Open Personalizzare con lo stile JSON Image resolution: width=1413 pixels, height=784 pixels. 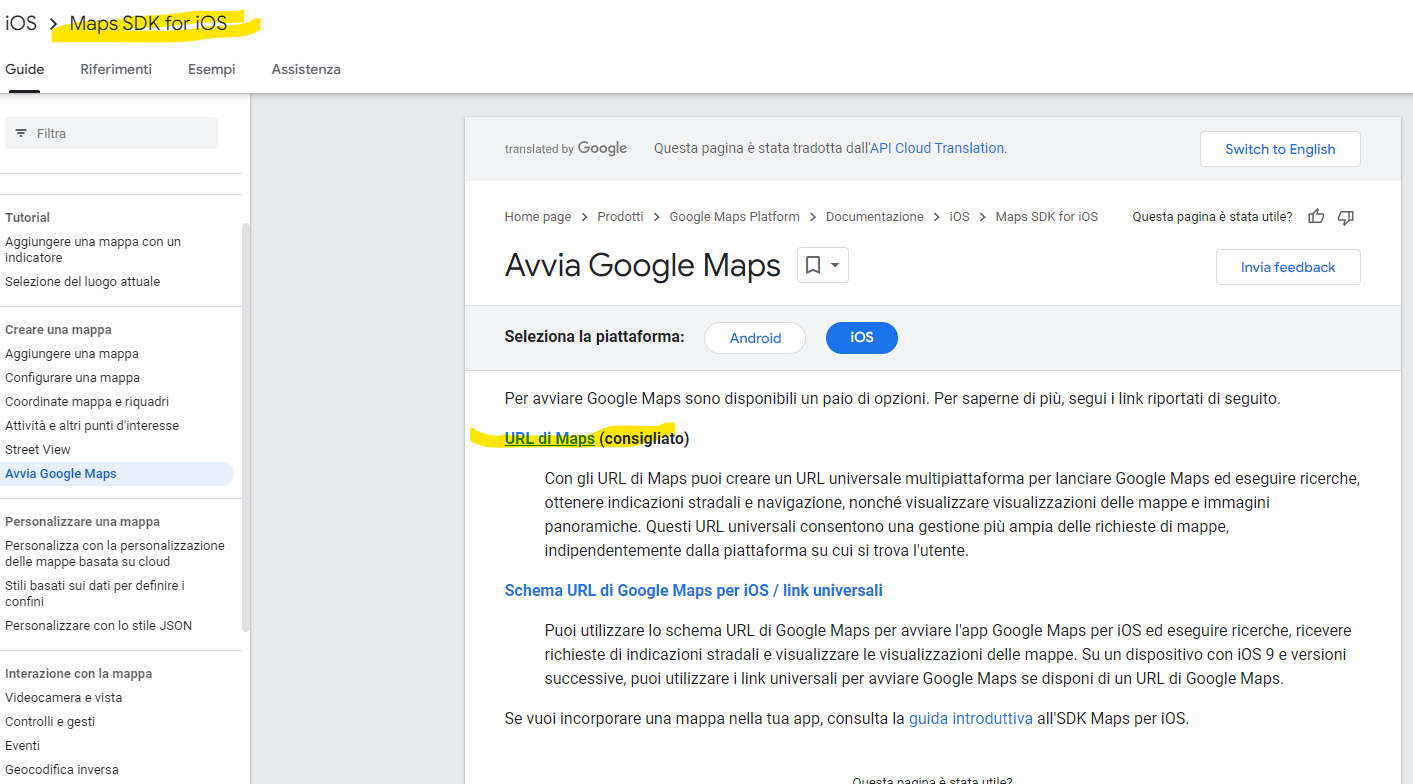pyautogui.click(x=98, y=626)
